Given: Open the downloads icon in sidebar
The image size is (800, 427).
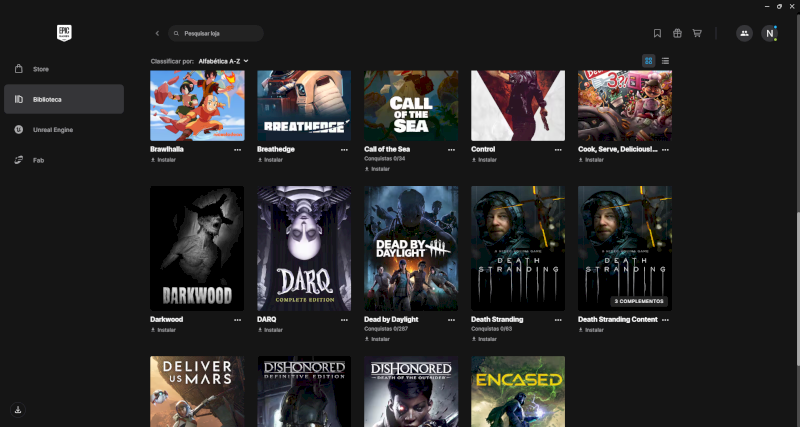Looking at the screenshot, I should pos(18,409).
